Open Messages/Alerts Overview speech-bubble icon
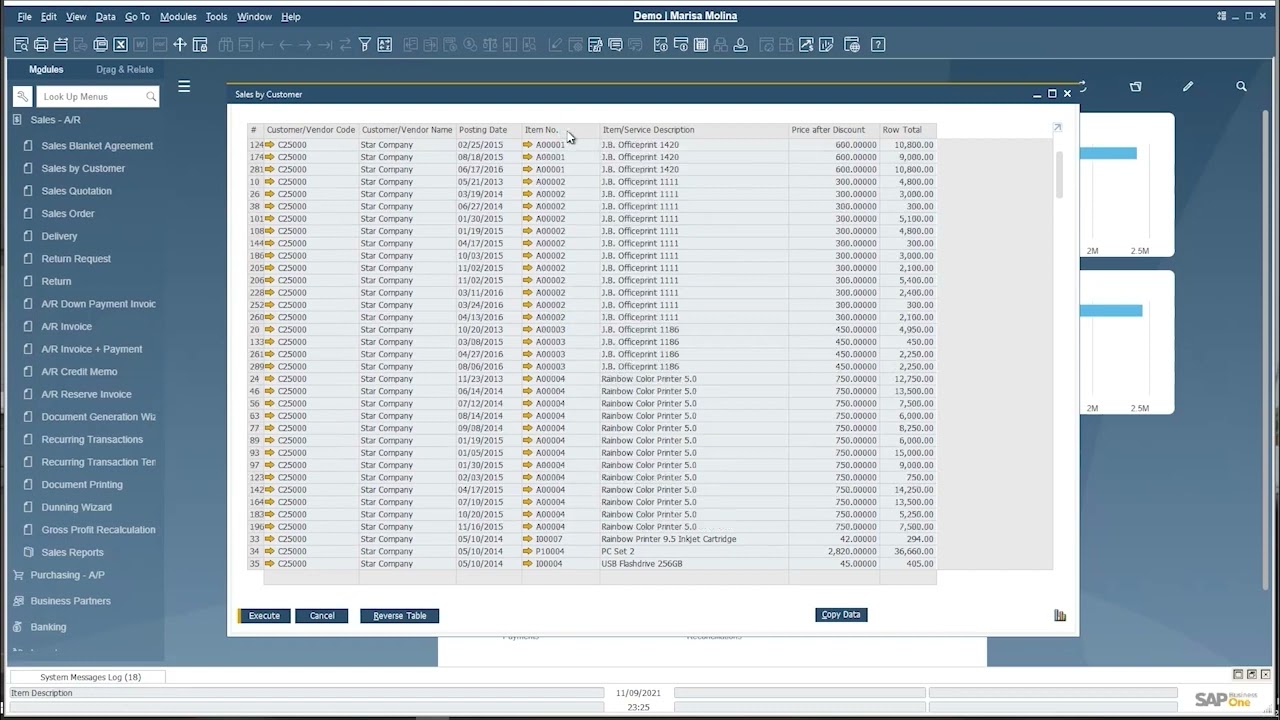Image resolution: width=1280 pixels, height=720 pixels. coord(615,45)
